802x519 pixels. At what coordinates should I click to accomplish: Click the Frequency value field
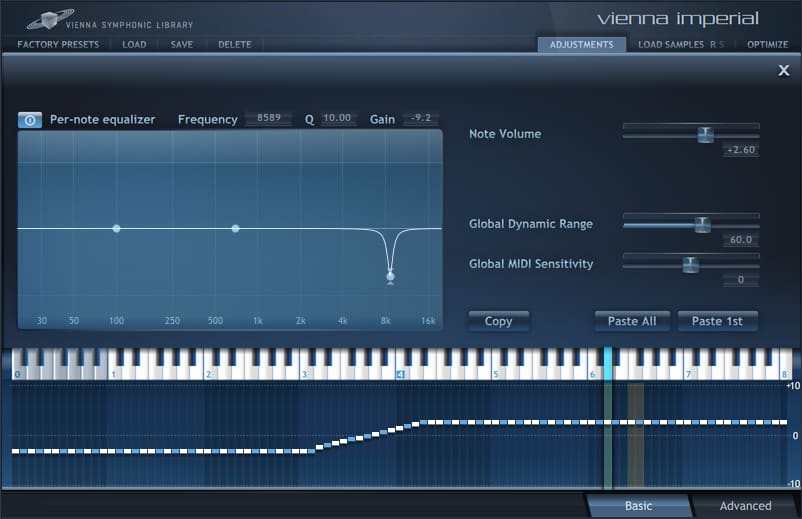tap(269, 119)
